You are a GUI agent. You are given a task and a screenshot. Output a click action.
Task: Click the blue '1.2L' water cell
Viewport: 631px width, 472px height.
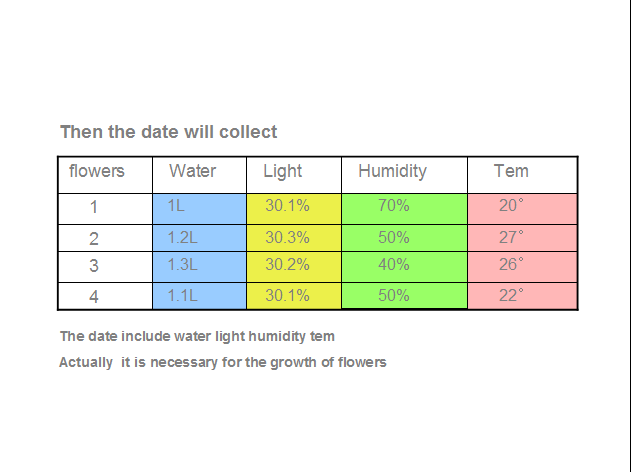pyautogui.click(x=200, y=238)
